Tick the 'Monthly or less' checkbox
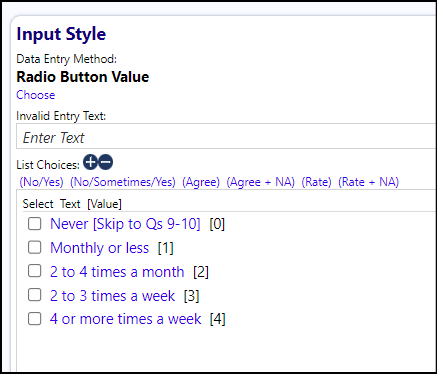This screenshot has height=374, width=437. tap(35, 248)
